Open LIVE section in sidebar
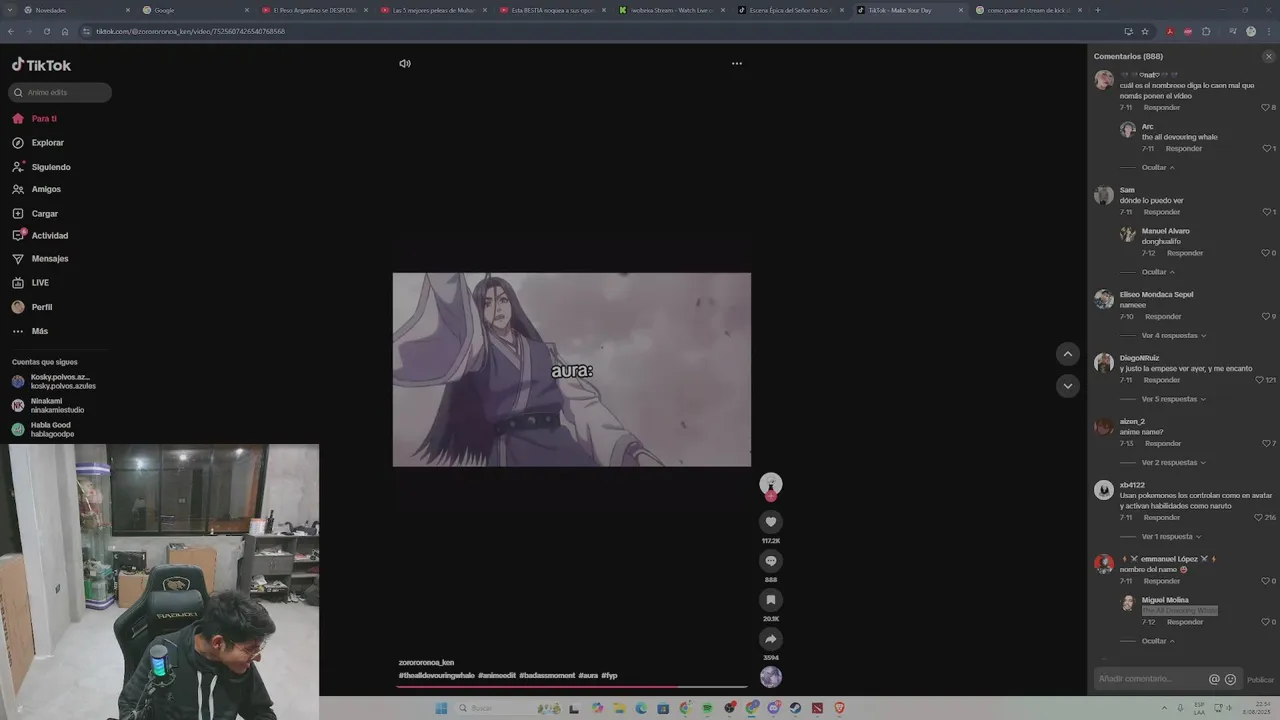Image resolution: width=1280 pixels, height=720 pixels. click(40, 282)
